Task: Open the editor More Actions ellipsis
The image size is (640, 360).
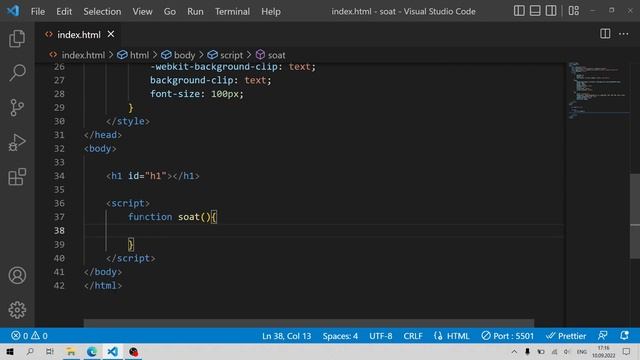Action: [x=624, y=34]
